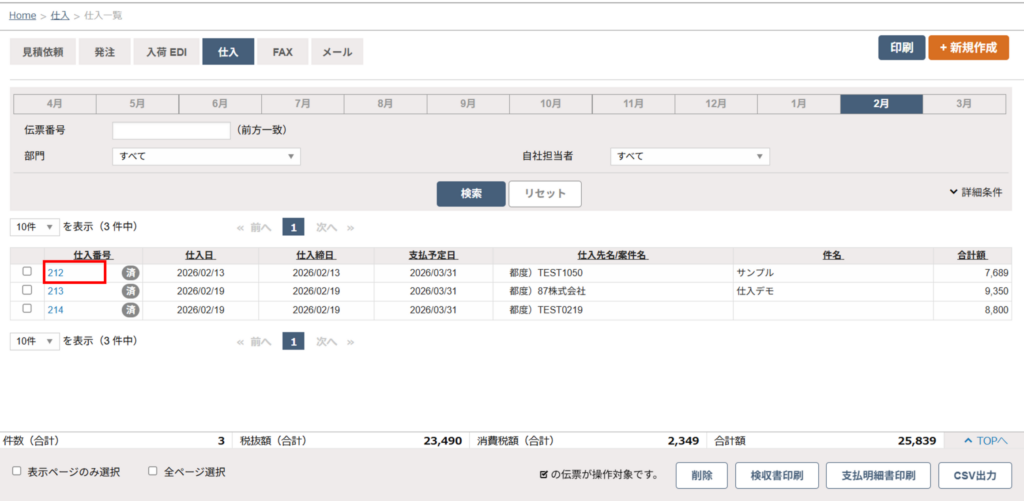Image resolution: width=1024 pixels, height=501 pixels.
Task: Tick the checkbox for purchase 213
Action: pyautogui.click(x=27, y=290)
